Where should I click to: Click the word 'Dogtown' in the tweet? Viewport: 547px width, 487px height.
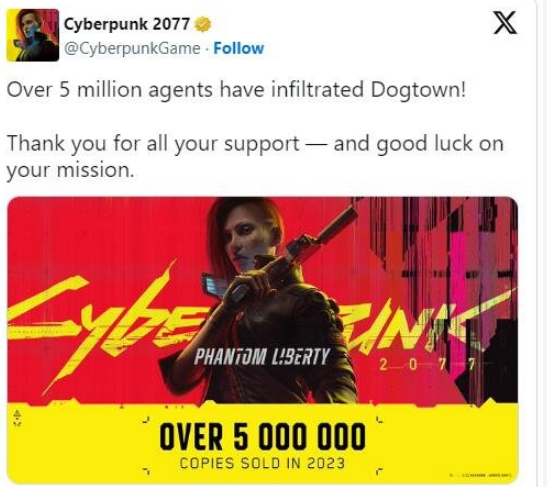coord(418,90)
